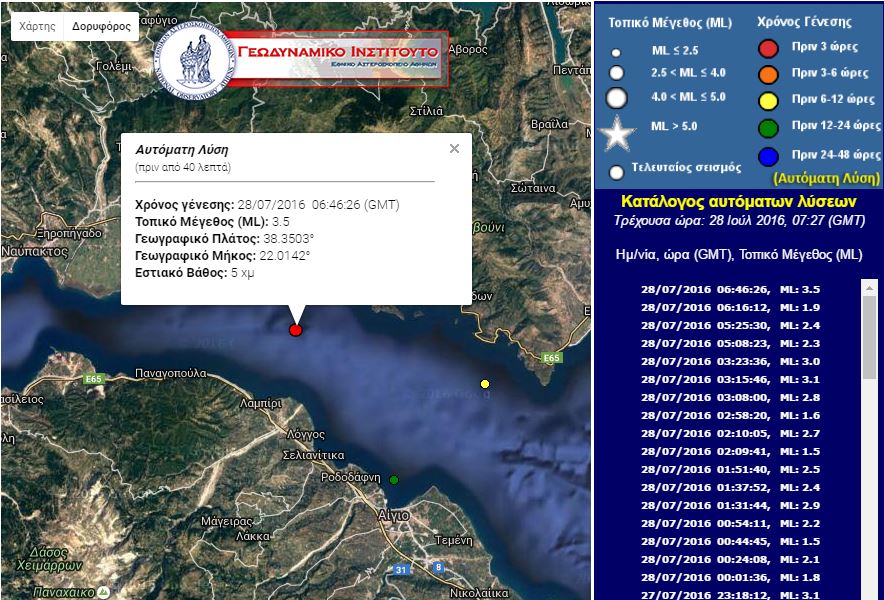
Task: Close the Αυτόματη Λύση info popup
Action: tap(455, 148)
